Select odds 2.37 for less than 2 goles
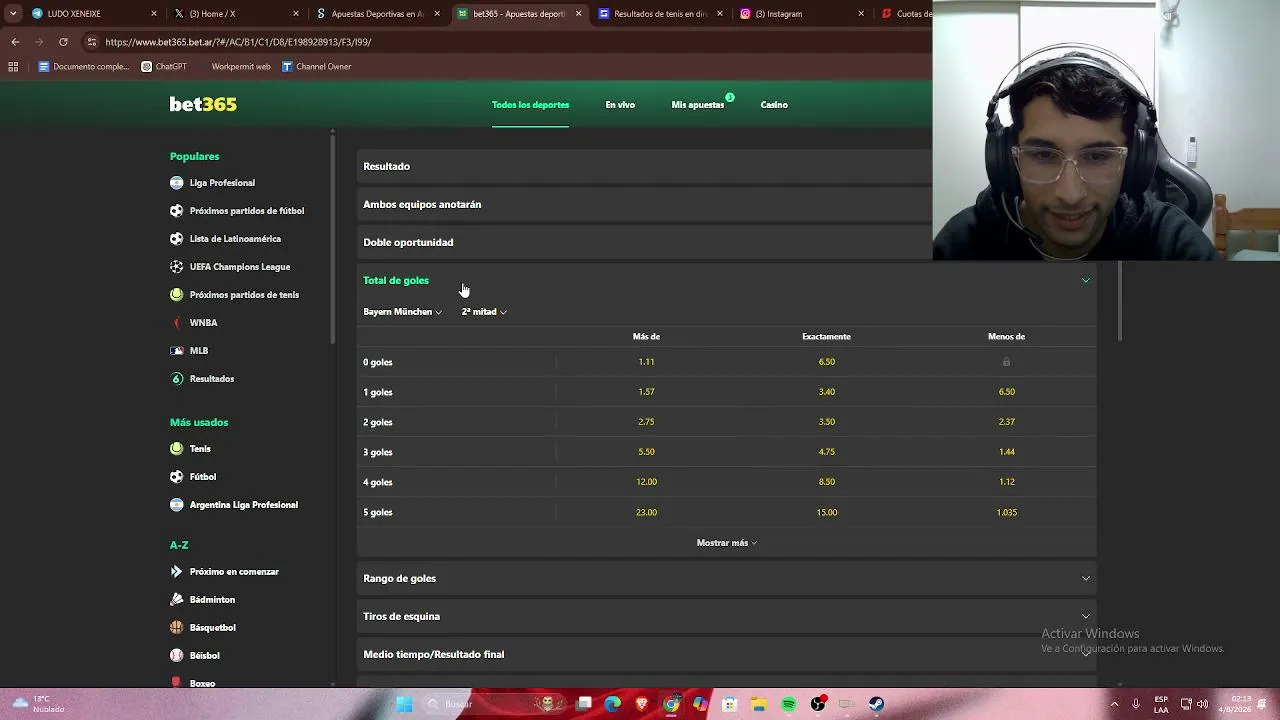The height and width of the screenshot is (720, 1280). point(1007,422)
